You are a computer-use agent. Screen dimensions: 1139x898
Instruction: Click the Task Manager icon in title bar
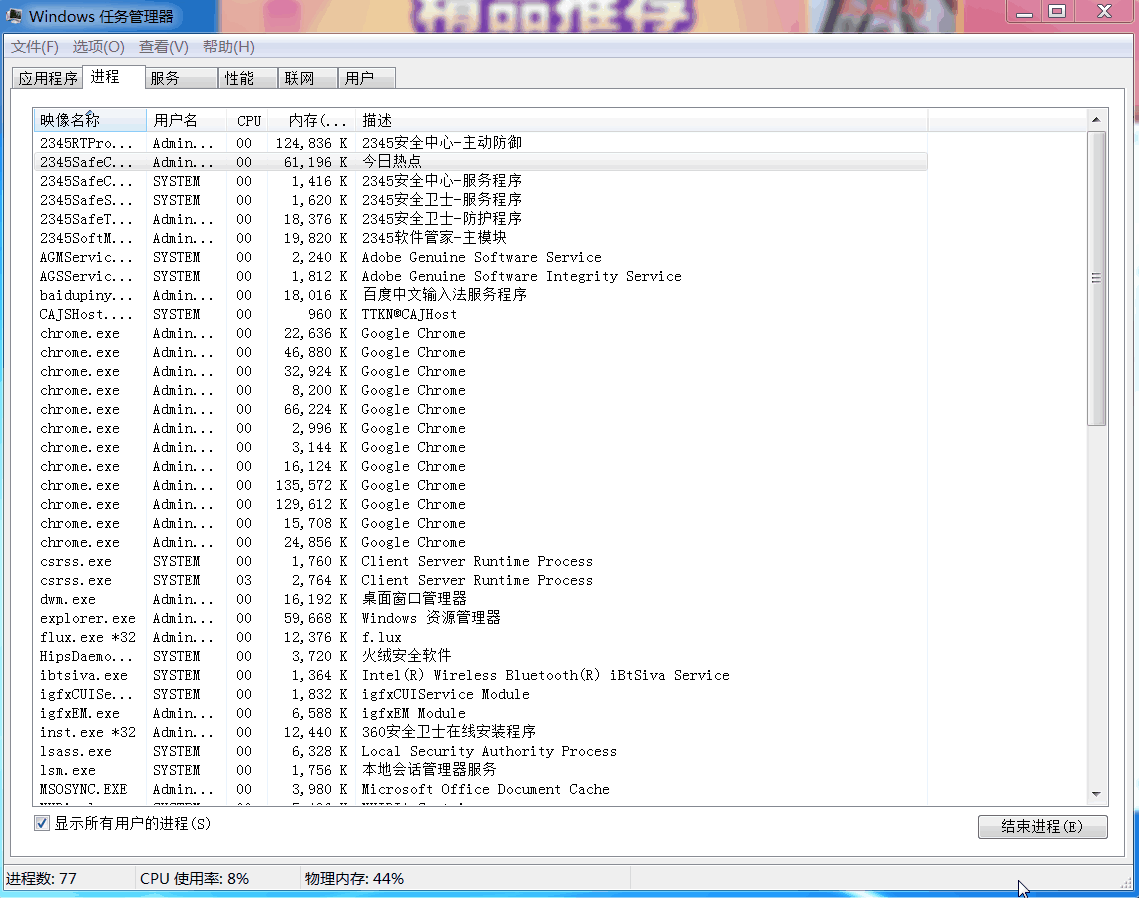(15, 16)
